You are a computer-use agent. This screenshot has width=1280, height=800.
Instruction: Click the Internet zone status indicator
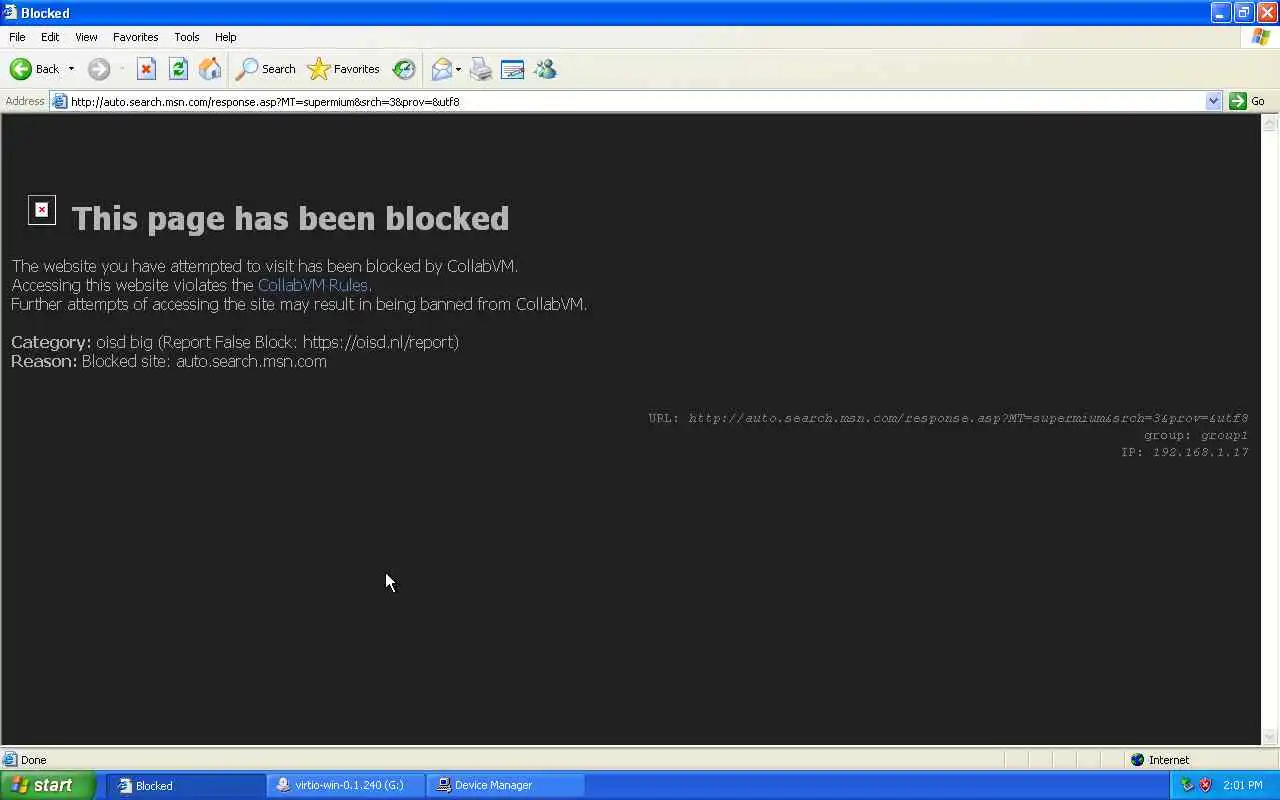tap(1160, 760)
